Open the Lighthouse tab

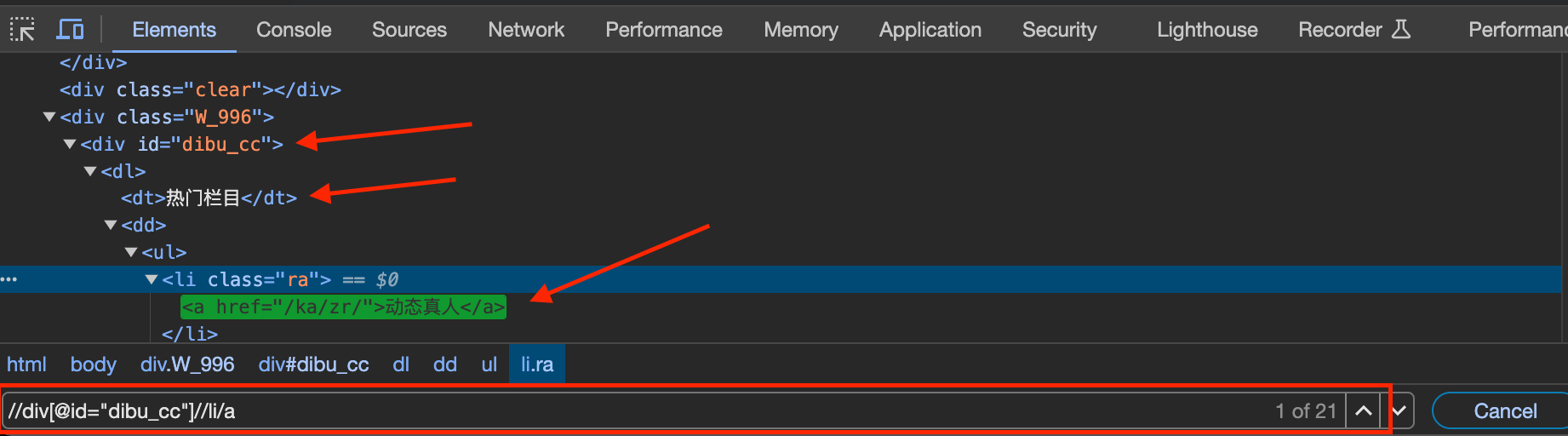(x=1207, y=30)
